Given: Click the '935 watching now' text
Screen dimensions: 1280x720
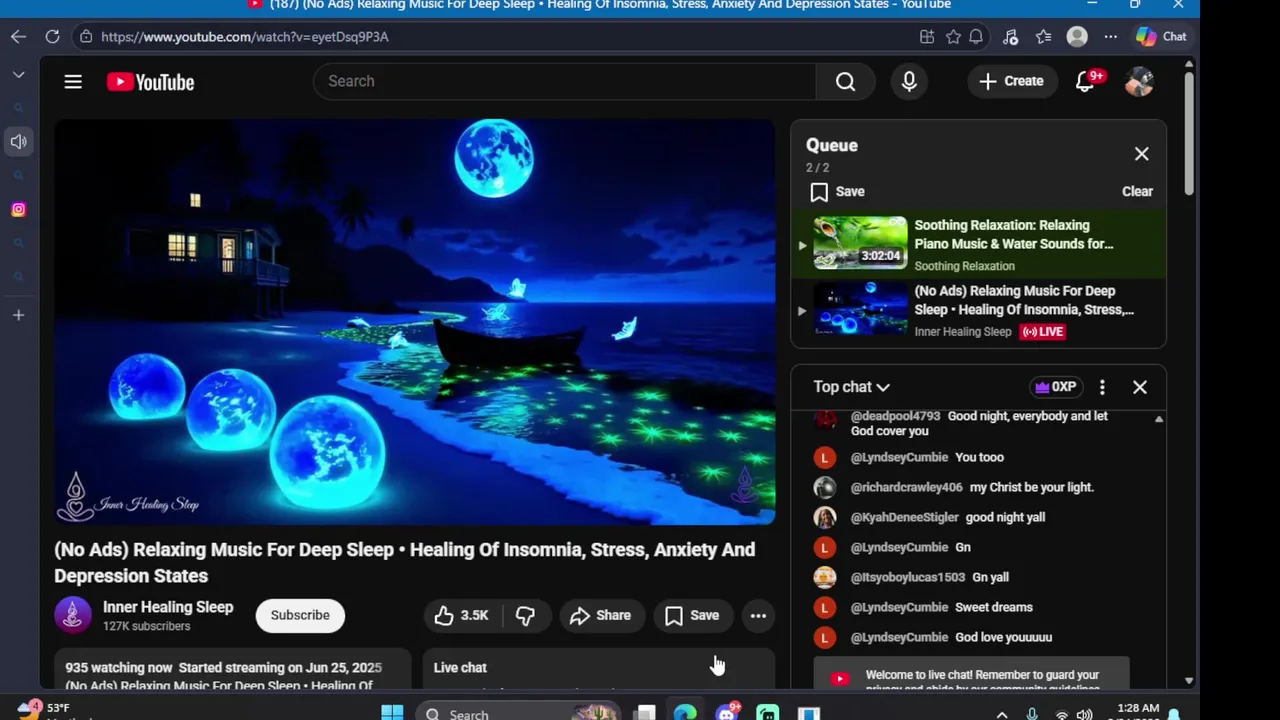Looking at the screenshot, I should 118,668.
